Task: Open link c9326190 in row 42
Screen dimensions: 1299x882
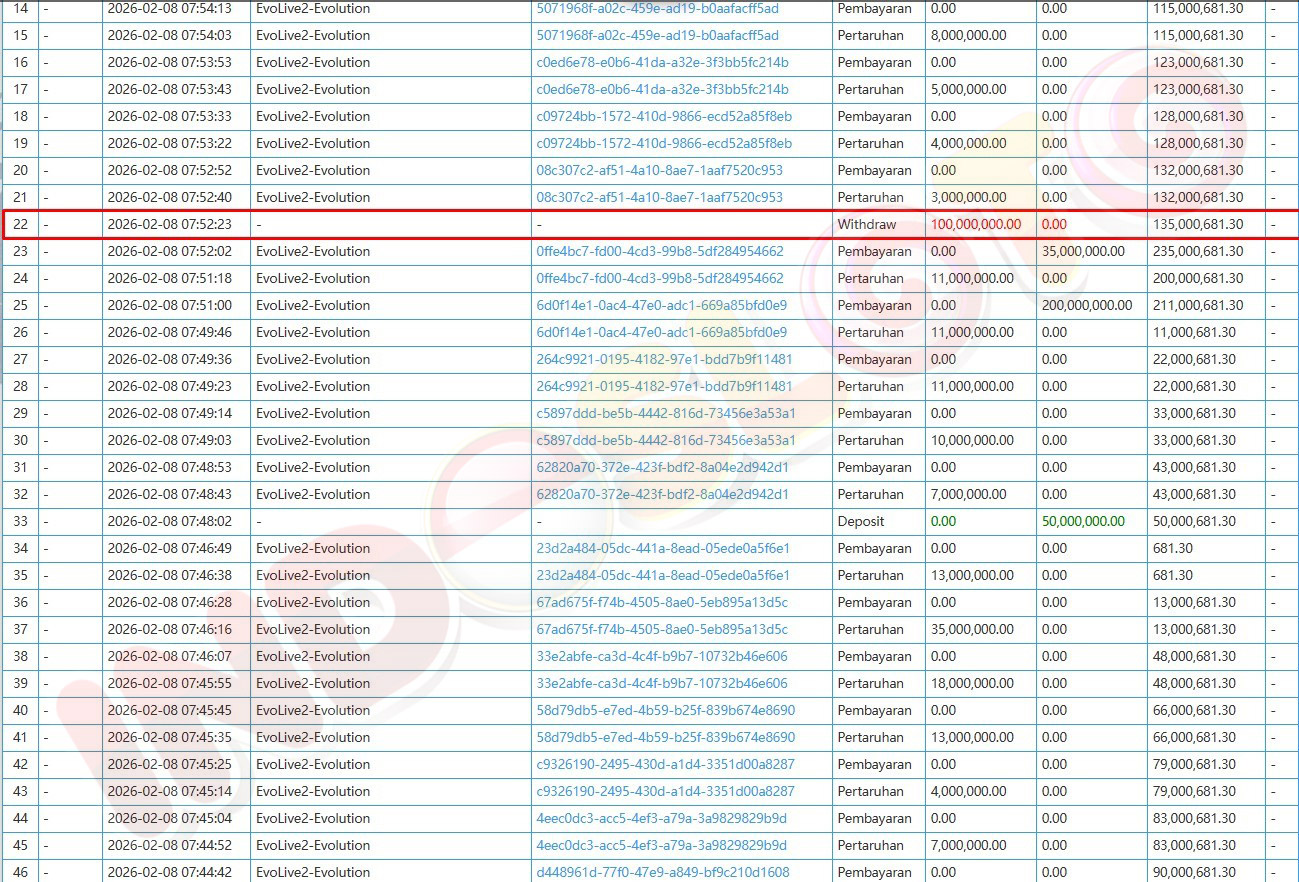Action: tap(665, 765)
